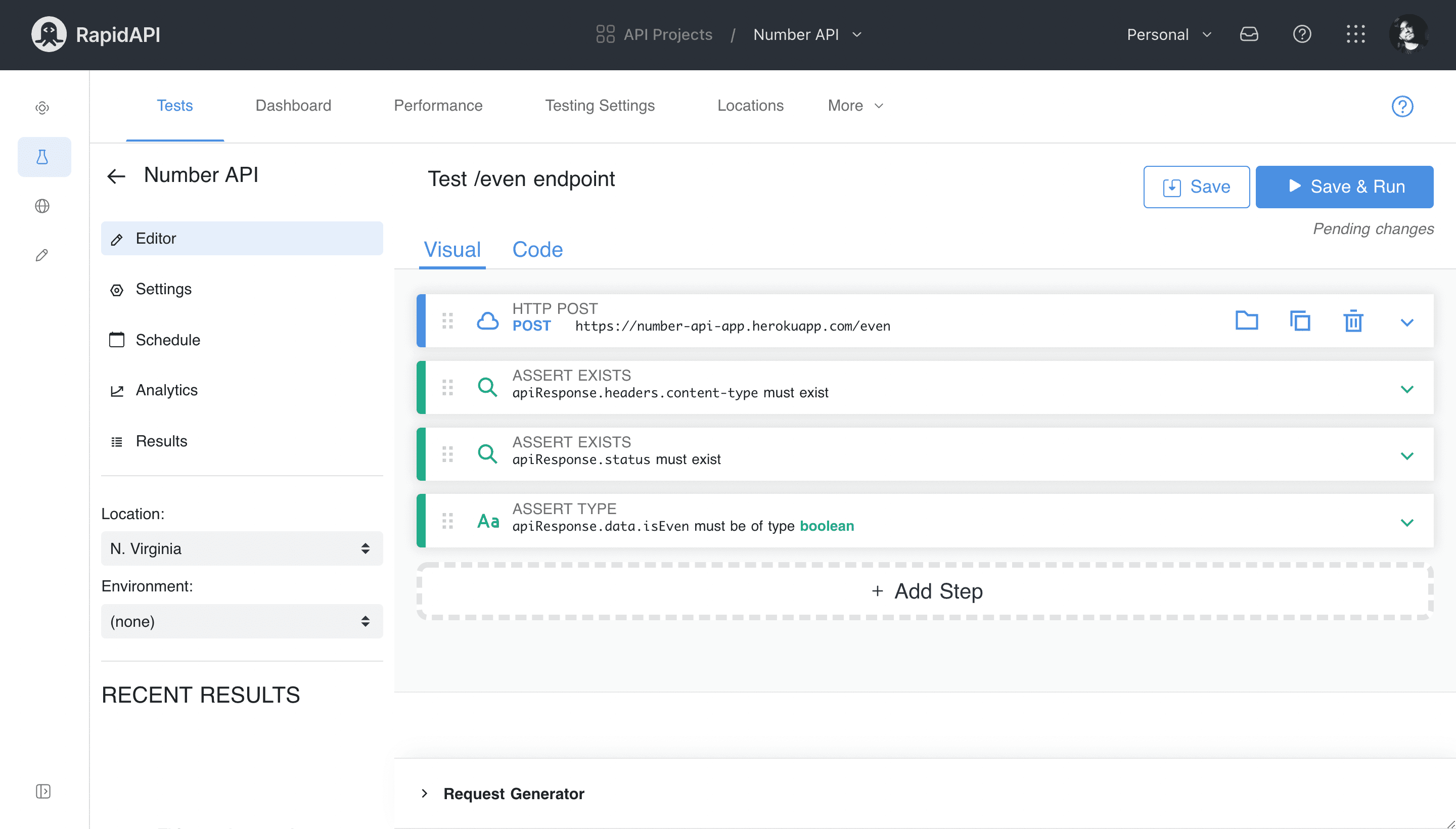The height and width of the screenshot is (829, 1456).
Task: Click the Save & Run button
Action: tap(1344, 187)
